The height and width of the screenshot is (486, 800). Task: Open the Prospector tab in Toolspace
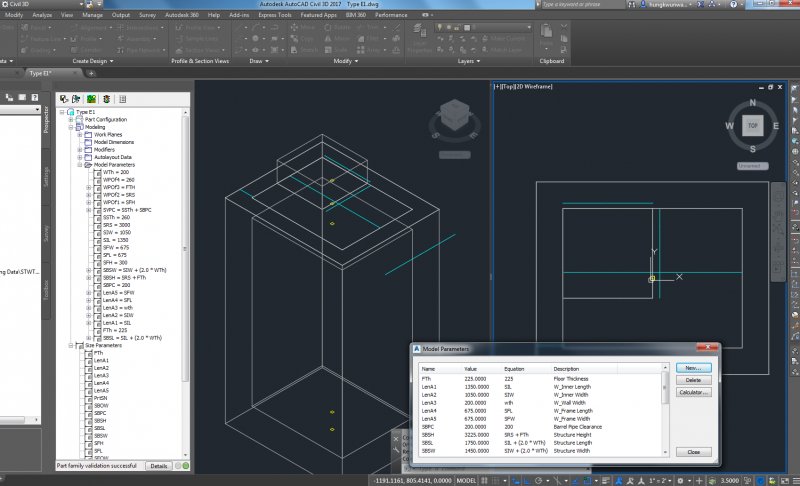pos(46,120)
